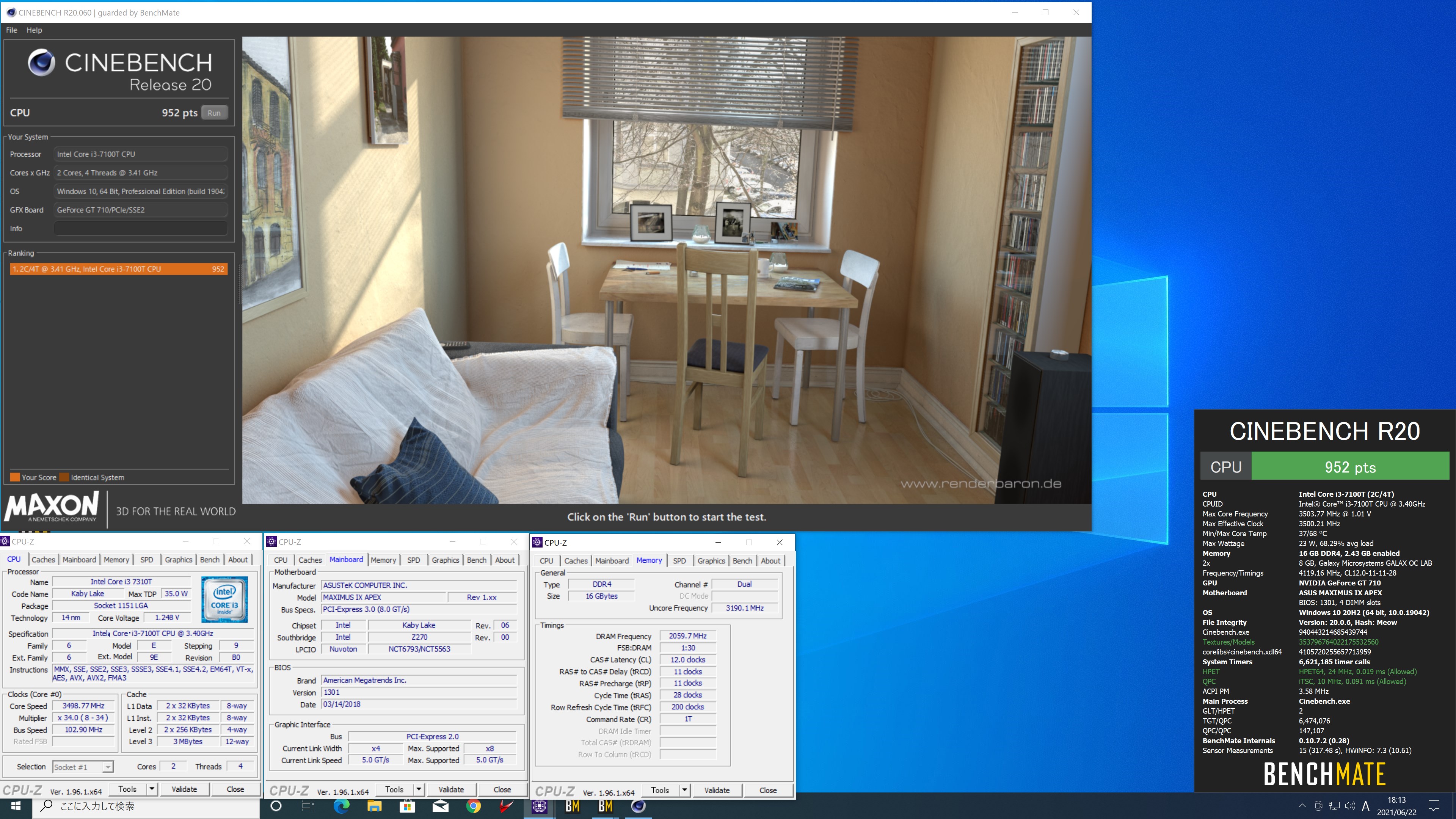Open SPD tab in middle CPU-Z window

[x=413, y=560]
